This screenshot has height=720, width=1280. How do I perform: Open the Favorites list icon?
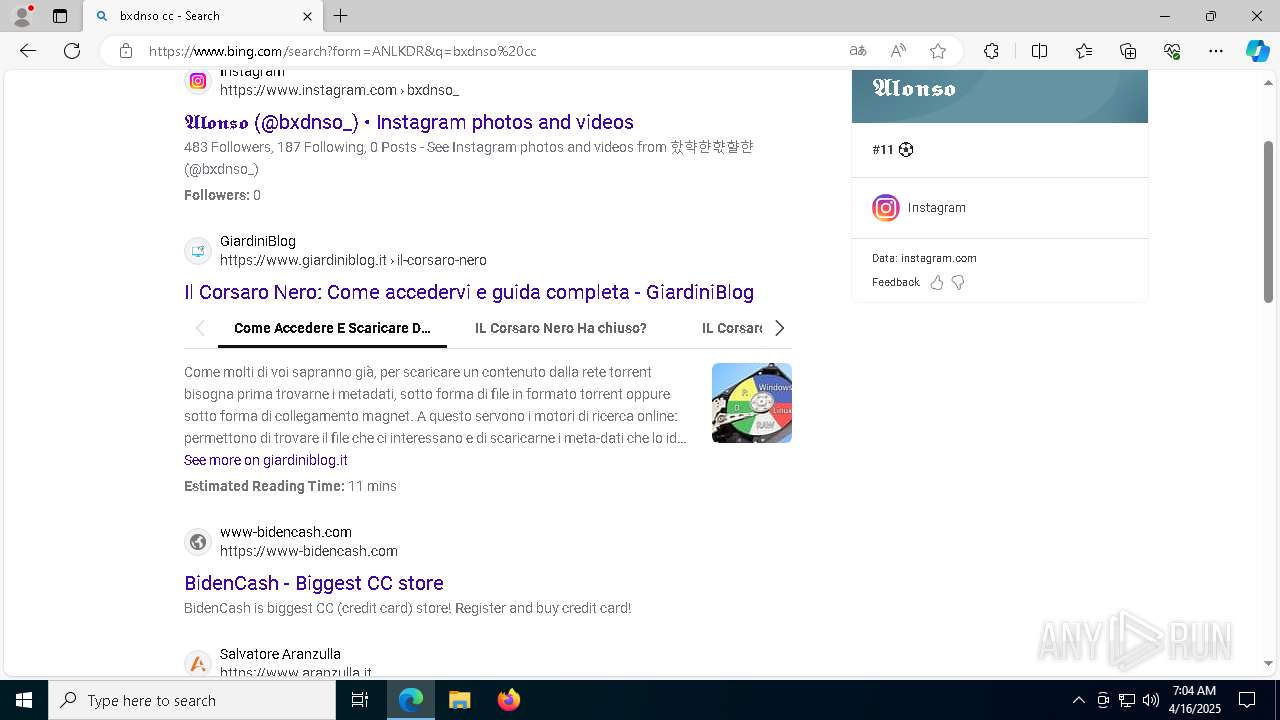point(1084,51)
